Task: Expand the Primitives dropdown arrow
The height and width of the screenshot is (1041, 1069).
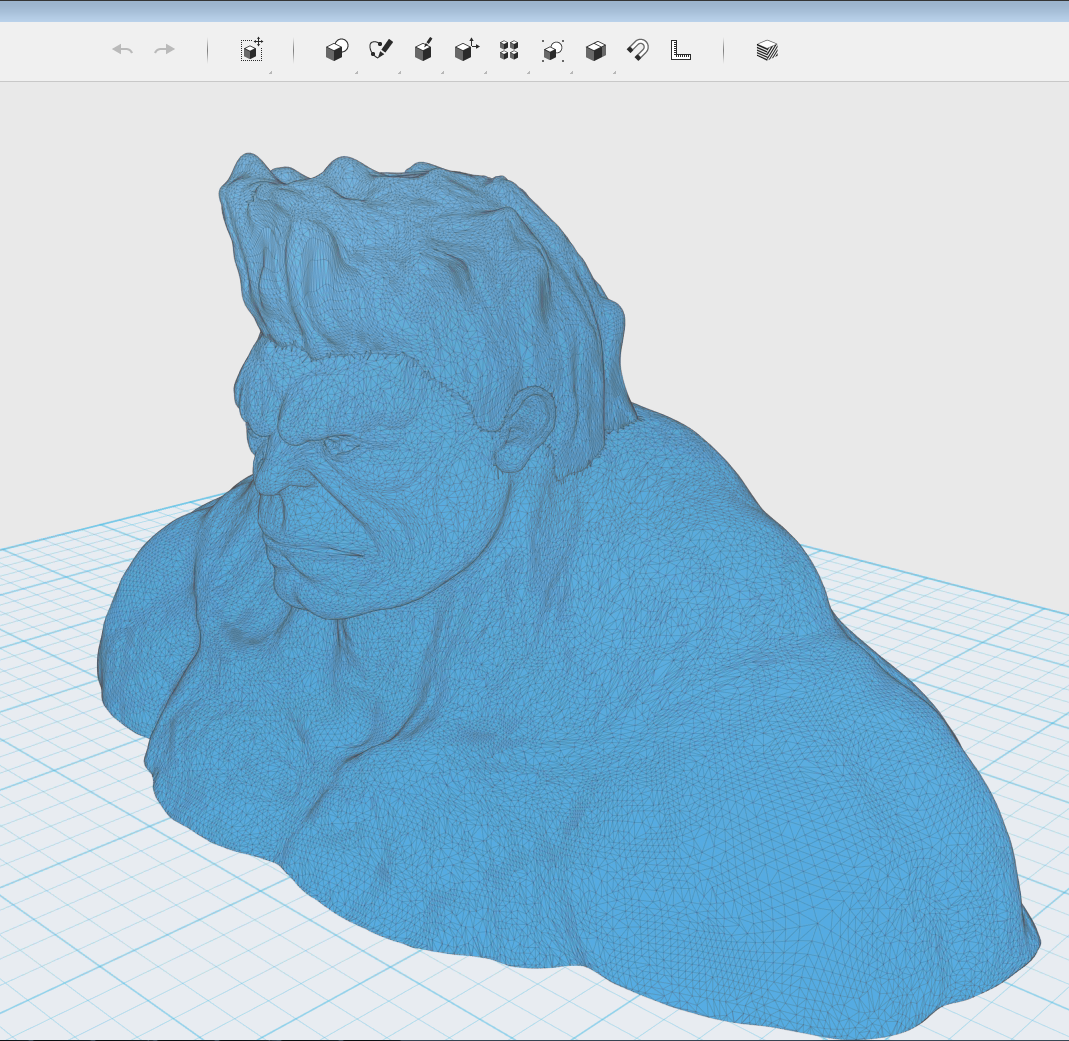Action: [356, 72]
